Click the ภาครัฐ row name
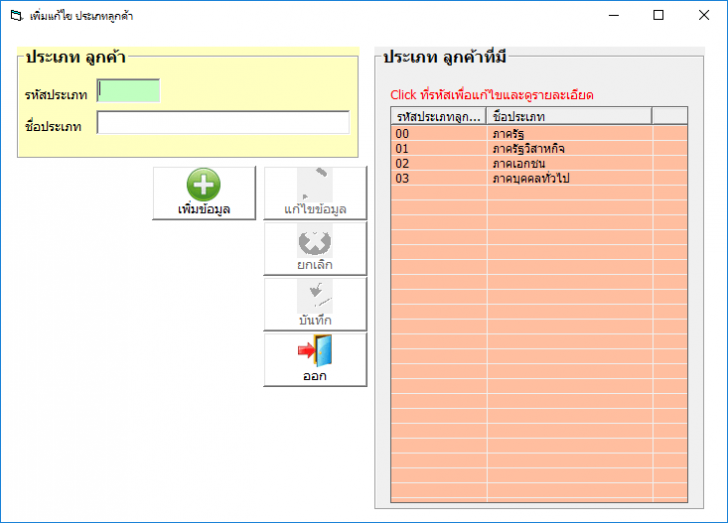The height and width of the screenshot is (523, 728). coord(508,134)
